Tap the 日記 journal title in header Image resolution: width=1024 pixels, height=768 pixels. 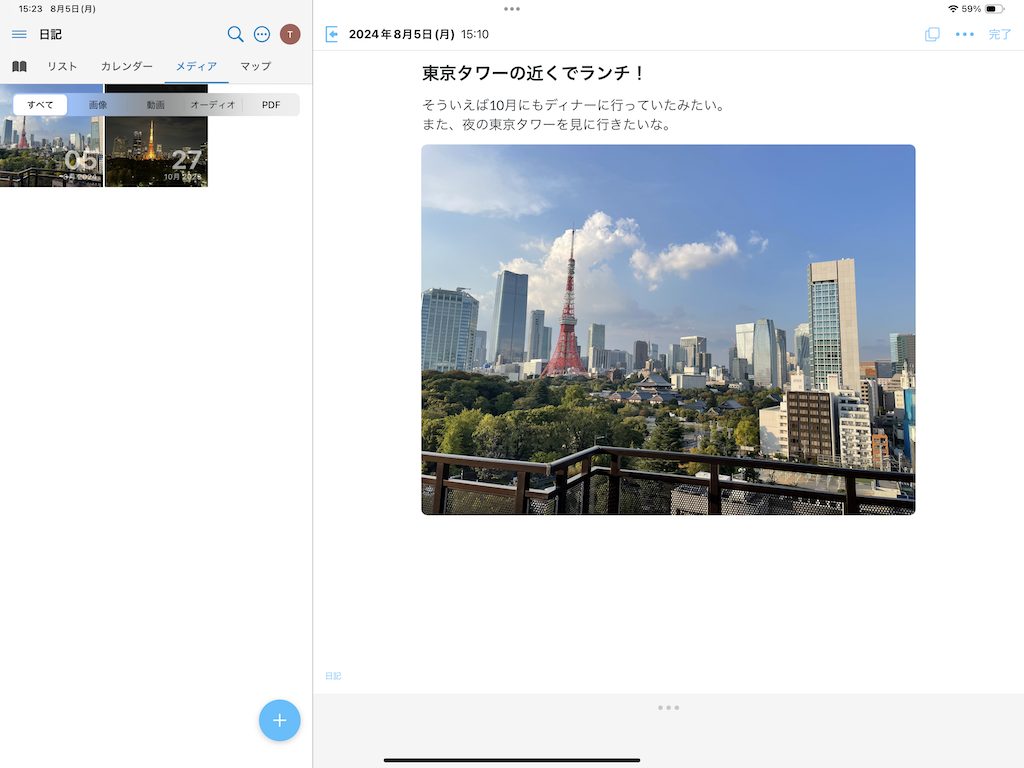(50, 34)
